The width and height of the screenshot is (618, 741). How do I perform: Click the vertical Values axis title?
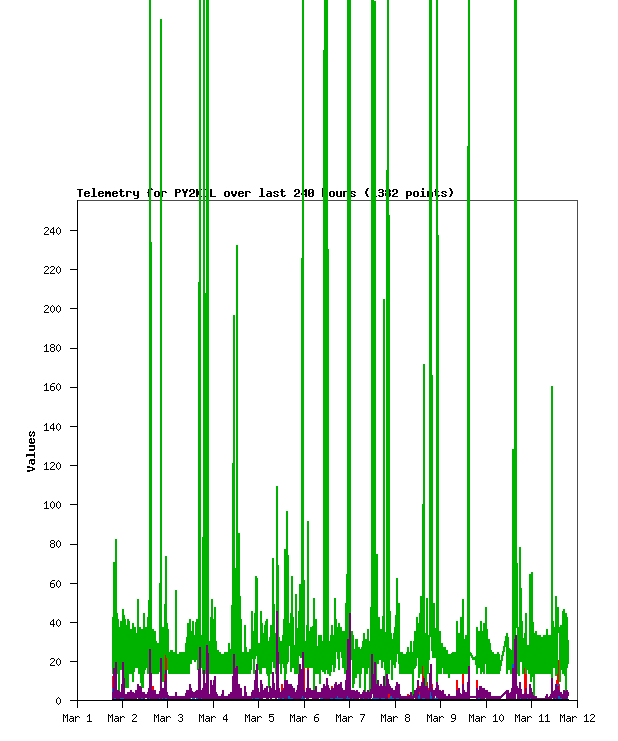click(32, 451)
